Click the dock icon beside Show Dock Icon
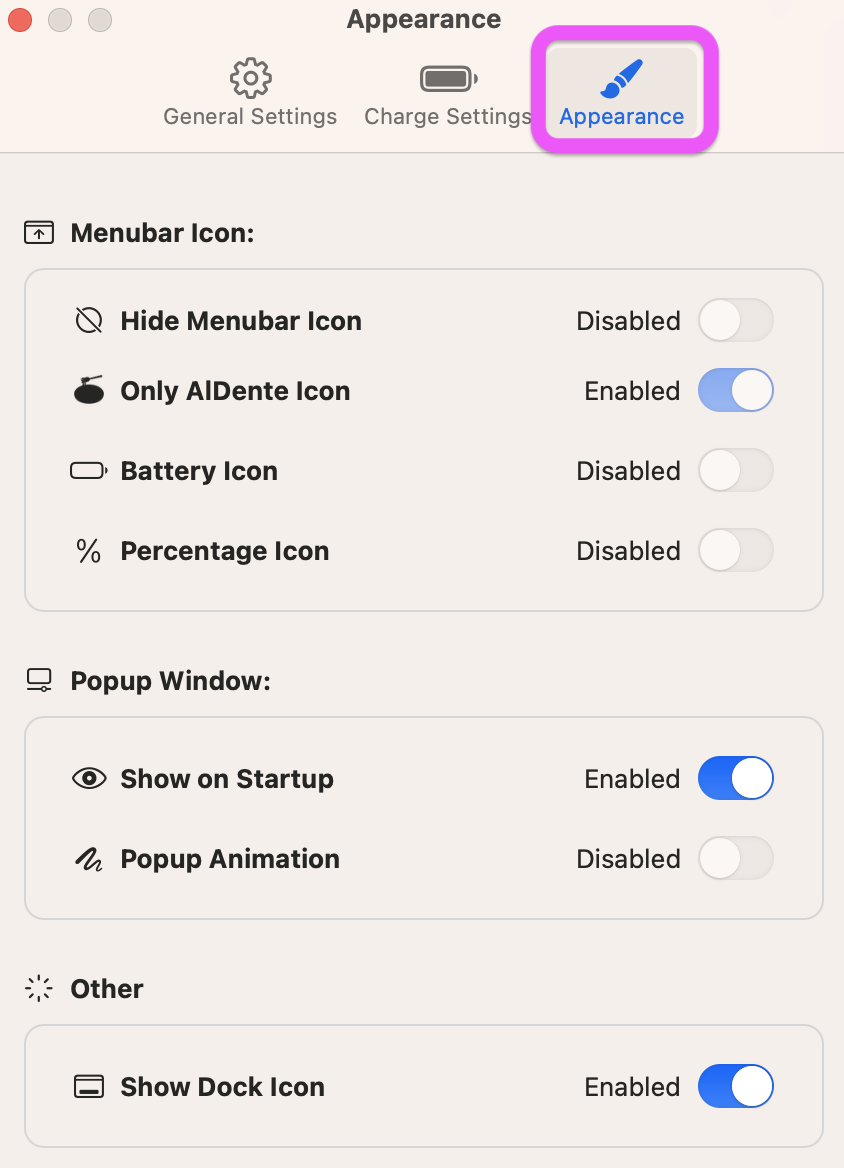The width and height of the screenshot is (844, 1168). [x=89, y=1087]
